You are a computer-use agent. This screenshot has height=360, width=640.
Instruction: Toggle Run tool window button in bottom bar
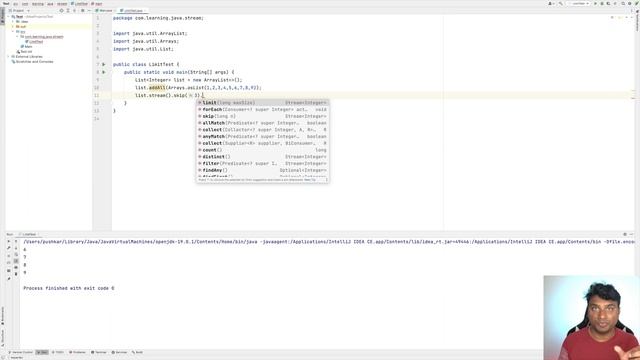tap(42, 352)
